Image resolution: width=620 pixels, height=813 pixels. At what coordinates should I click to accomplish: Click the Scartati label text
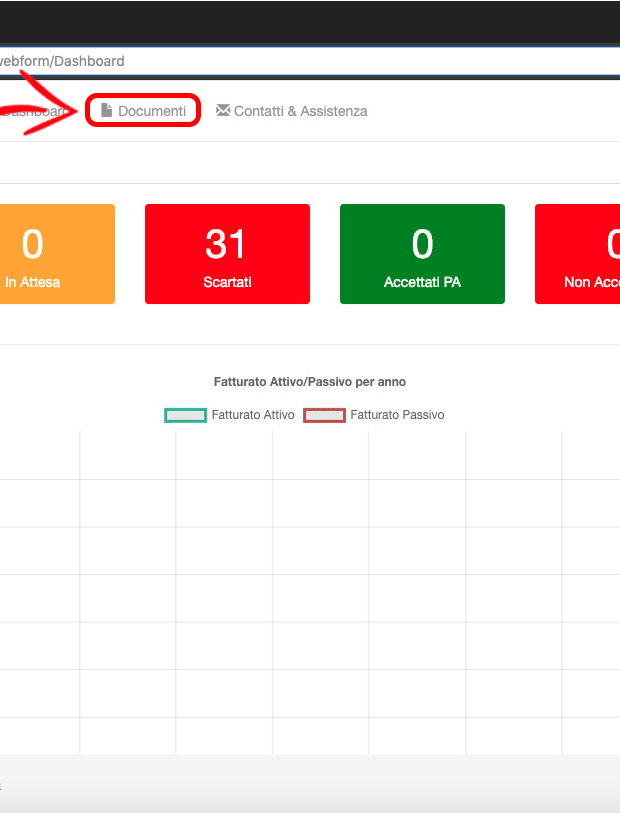click(x=227, y=283)
